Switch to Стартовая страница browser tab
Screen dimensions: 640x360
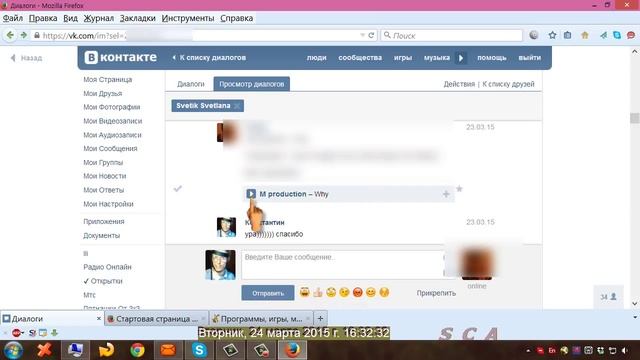point(156,319)
